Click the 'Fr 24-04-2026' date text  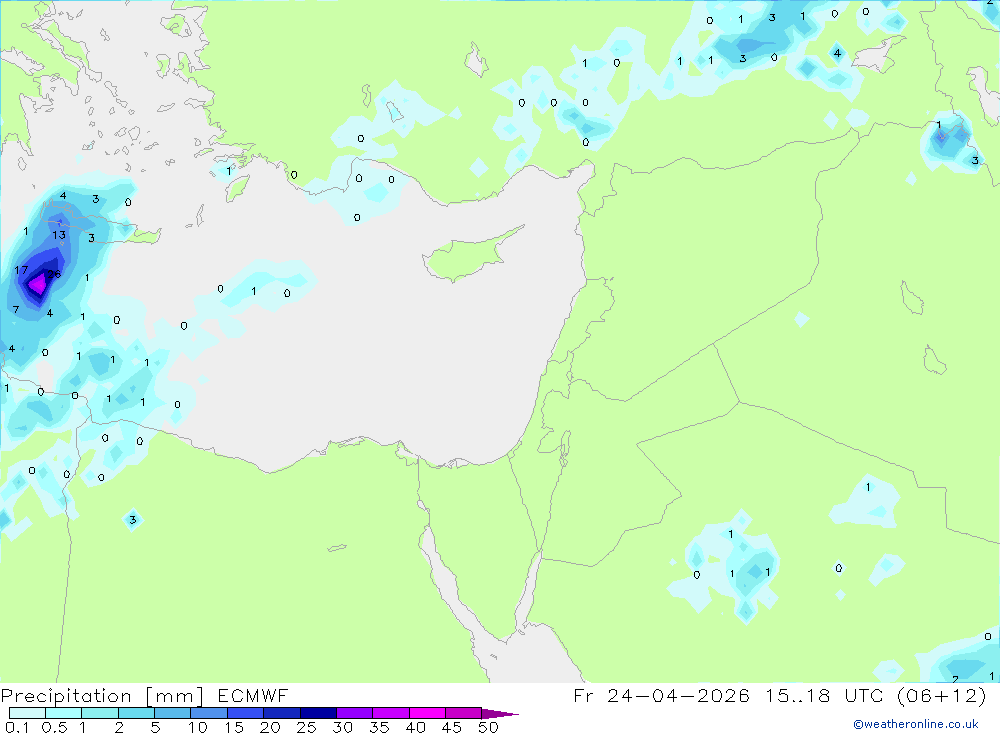661,695
